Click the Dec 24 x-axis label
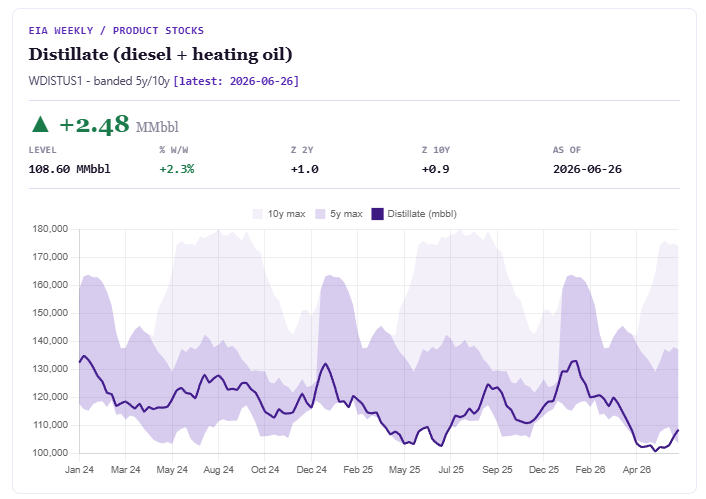706x499 pixels. [312, 470]
